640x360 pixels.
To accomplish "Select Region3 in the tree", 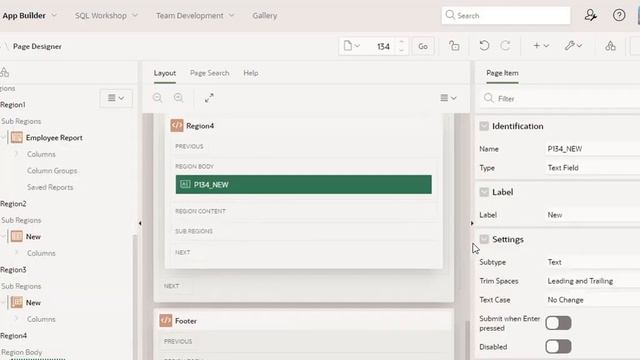I will (x=13, y=270).
